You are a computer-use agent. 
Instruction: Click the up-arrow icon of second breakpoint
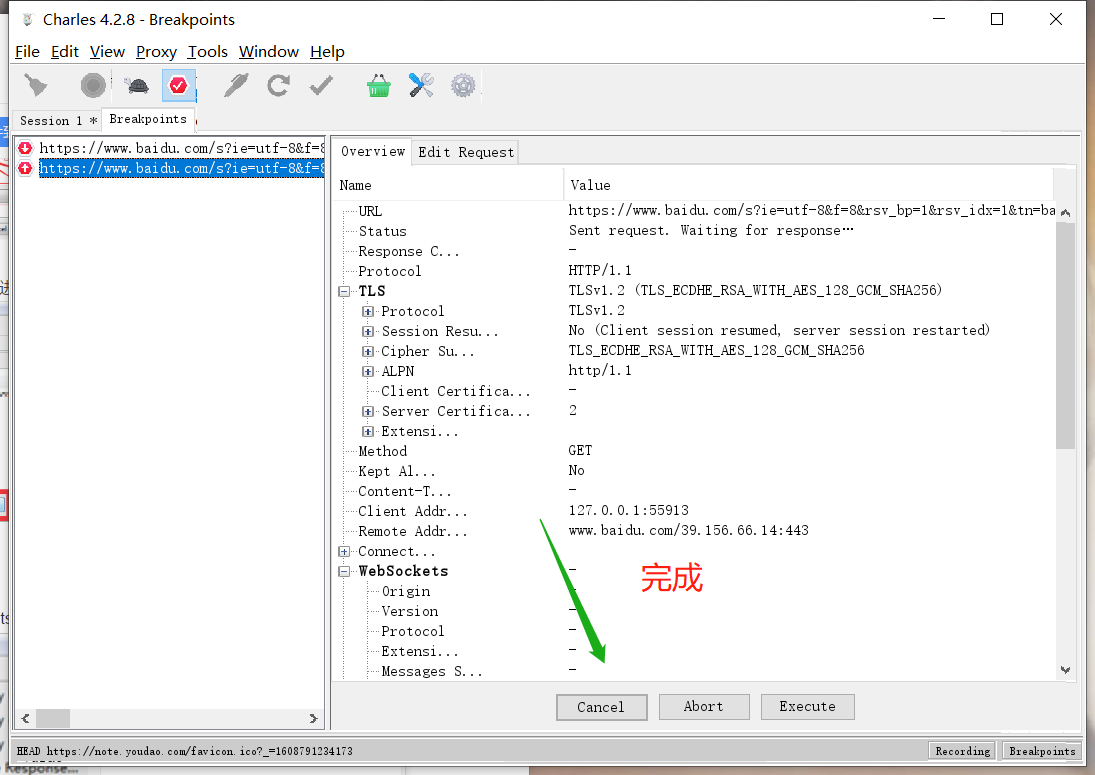(25, 168)
